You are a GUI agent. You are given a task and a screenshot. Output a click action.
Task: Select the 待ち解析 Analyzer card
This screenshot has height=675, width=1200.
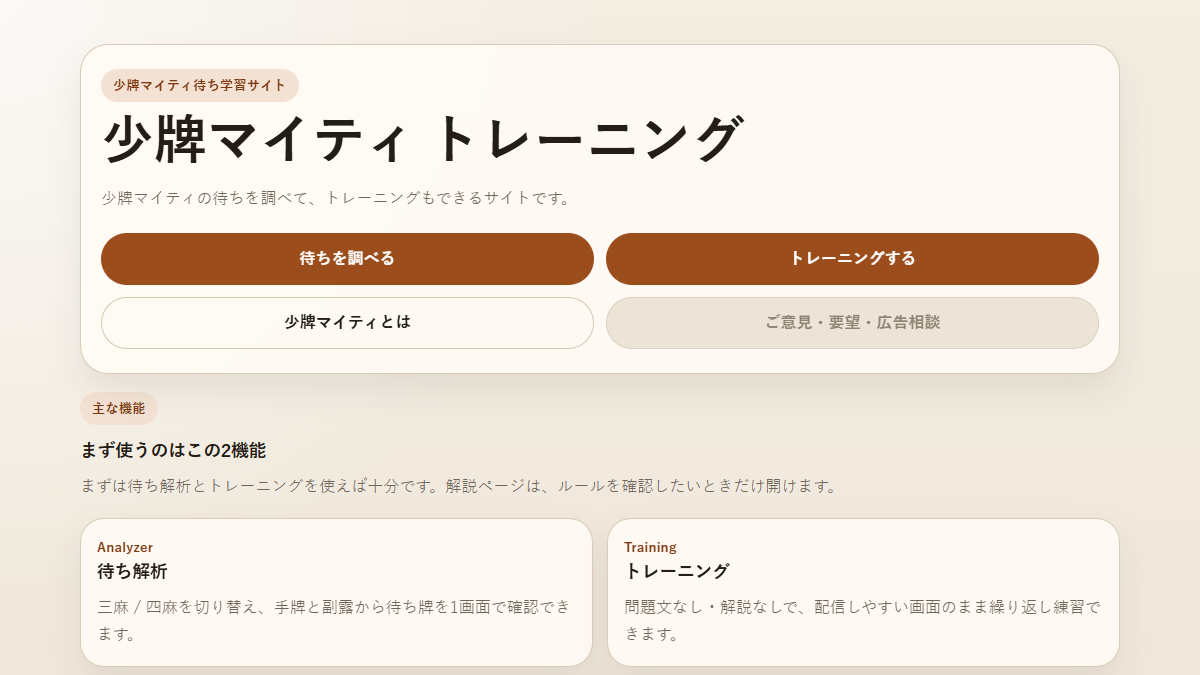click(x=338, y=590)
